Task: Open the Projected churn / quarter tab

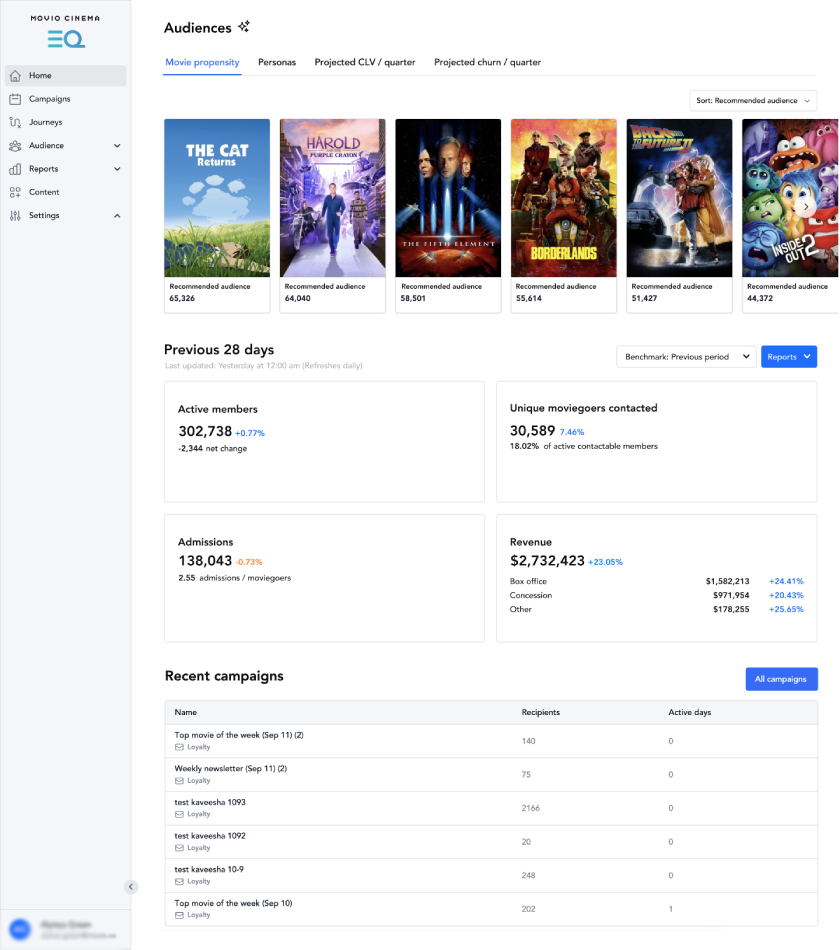Action: pyautogui.click(x=487, y=62)
